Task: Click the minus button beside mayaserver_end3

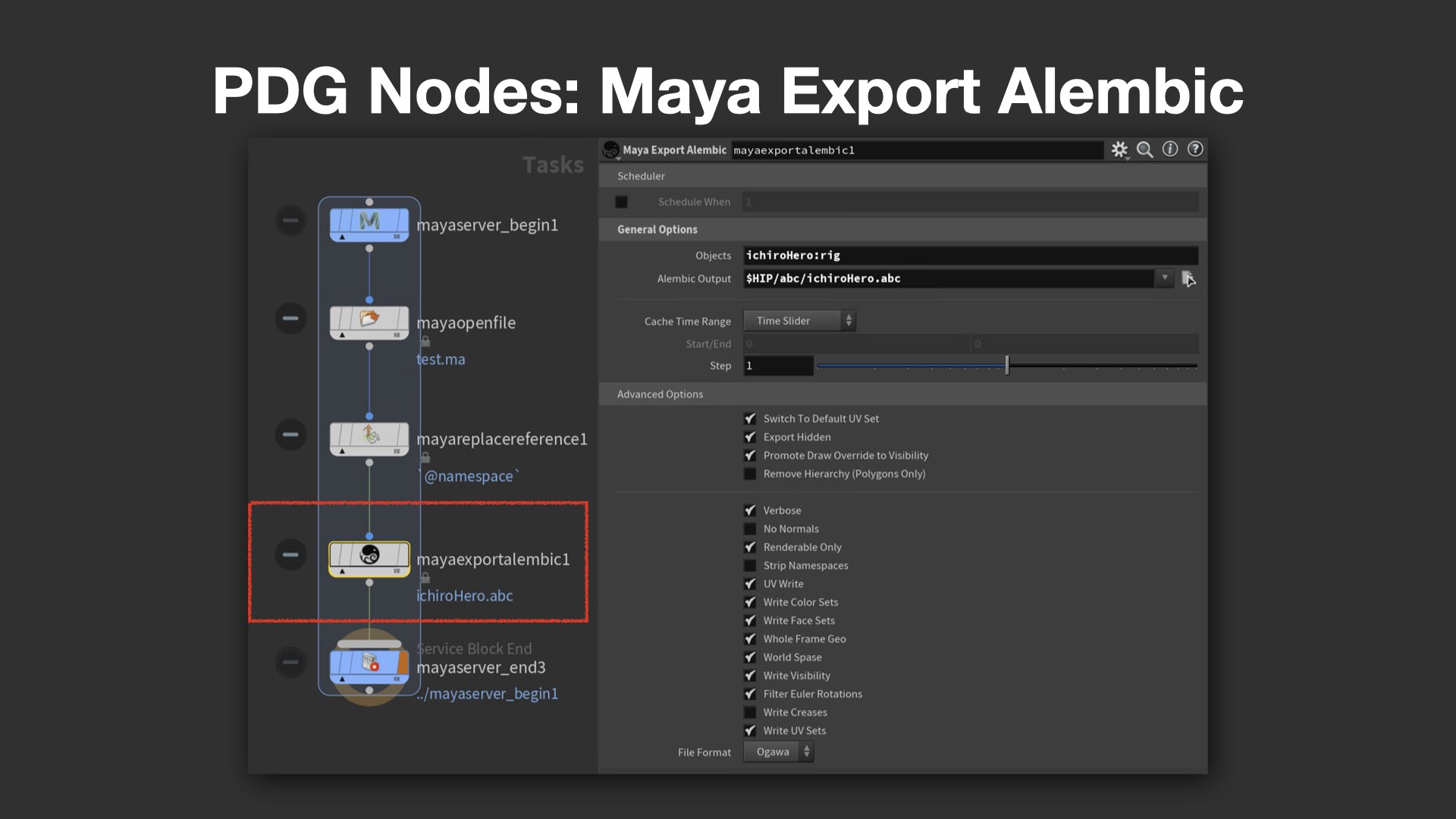Action: click(290, 662)
